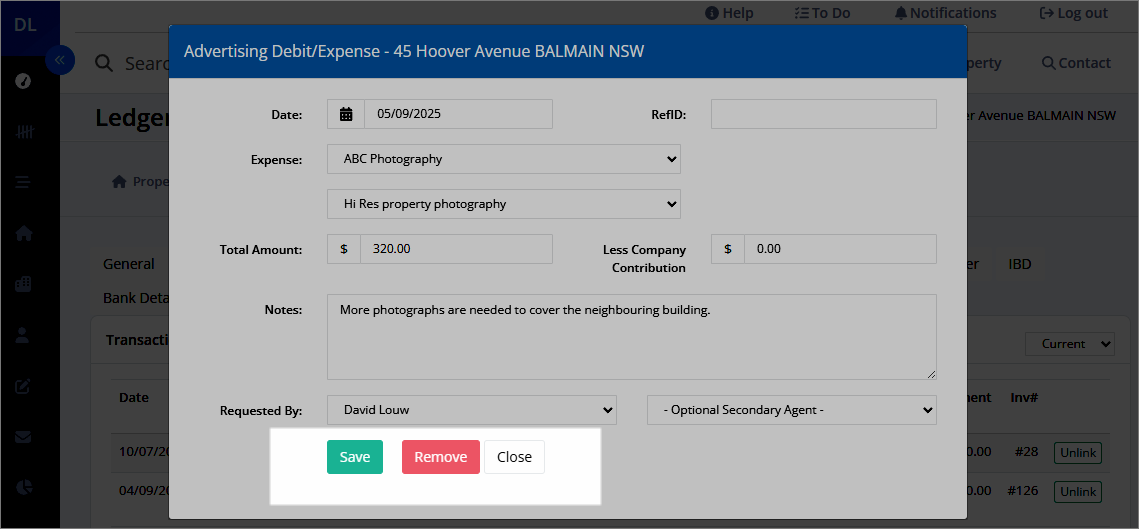Open the Current filter dropdown
The image size is (1139, 529).
[x=1069, y=344]
